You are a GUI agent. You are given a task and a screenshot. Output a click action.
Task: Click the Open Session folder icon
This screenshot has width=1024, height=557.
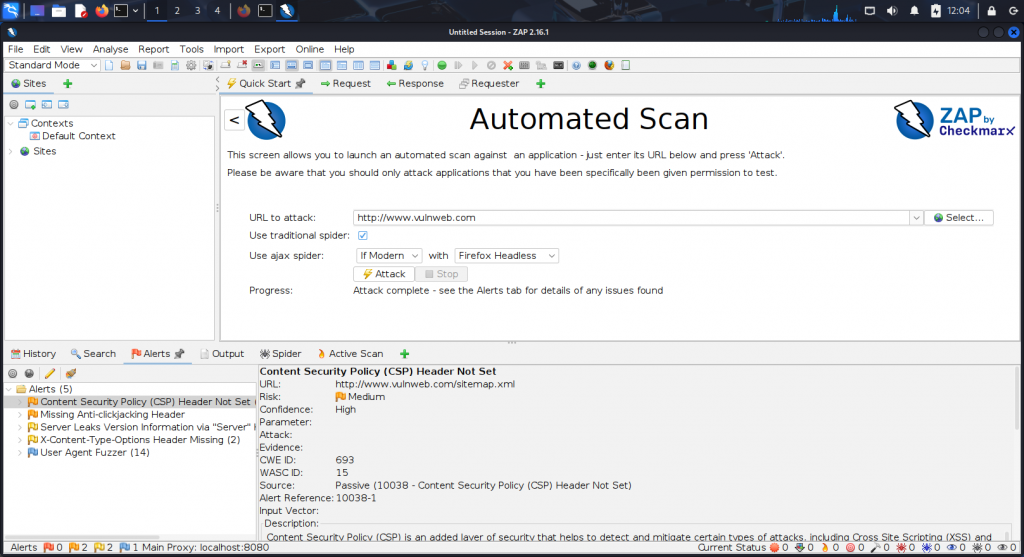click(125, 65)
